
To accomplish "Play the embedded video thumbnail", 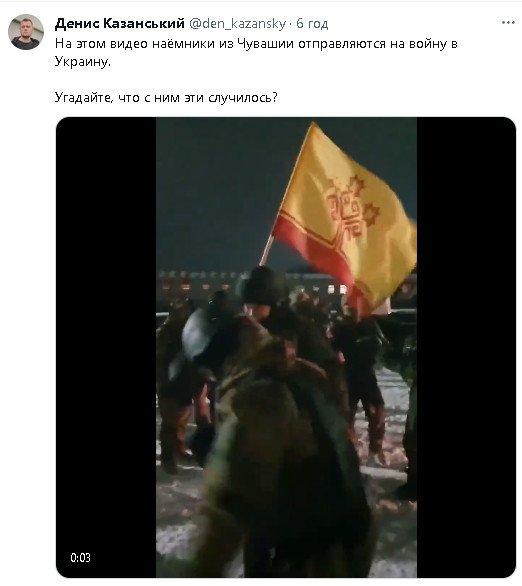I will pos(286,347).
